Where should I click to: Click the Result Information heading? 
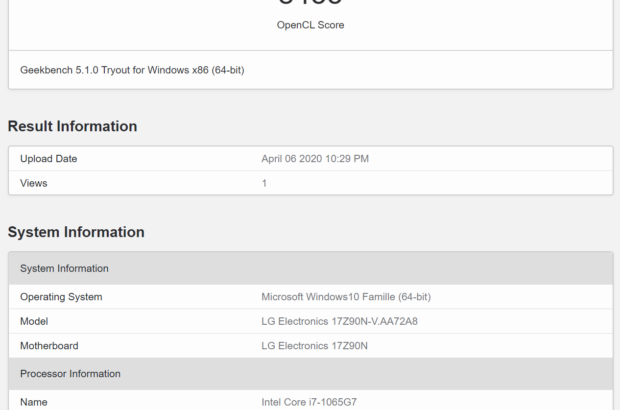[x=72, y=126]
